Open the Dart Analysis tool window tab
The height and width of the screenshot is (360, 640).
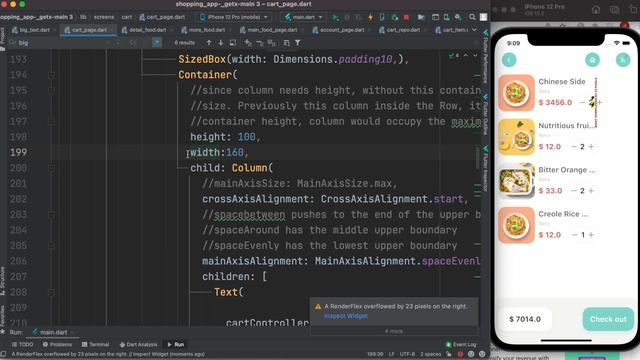[138, 344]
